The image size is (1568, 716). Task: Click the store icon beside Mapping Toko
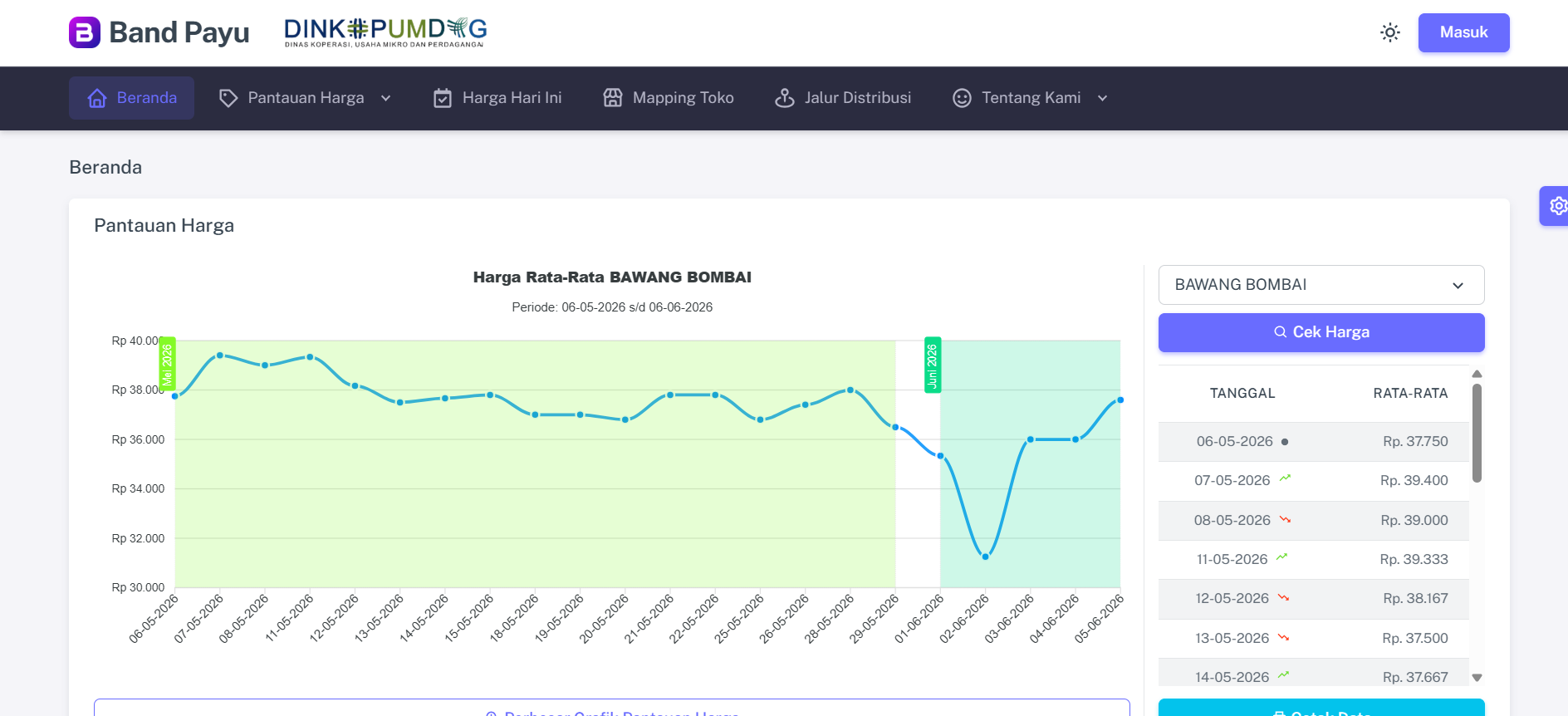613,98
